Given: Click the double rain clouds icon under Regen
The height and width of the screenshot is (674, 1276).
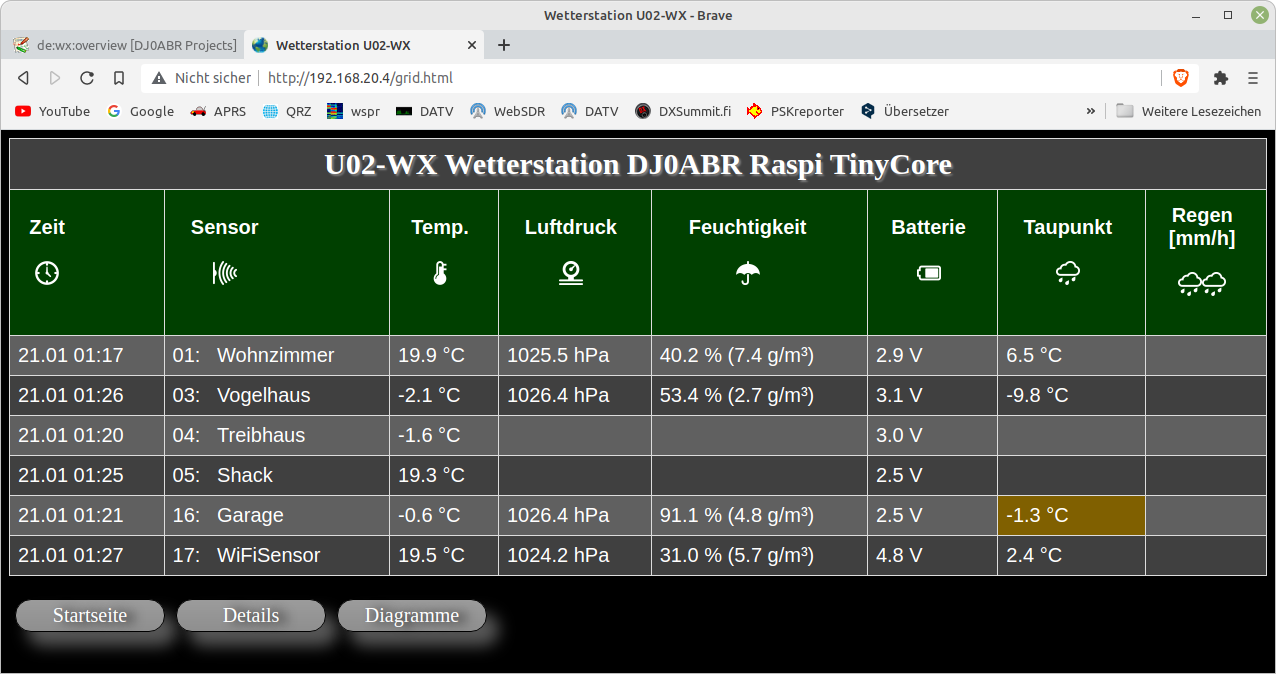Looking at the screenshot, I should coord(1202,284).
